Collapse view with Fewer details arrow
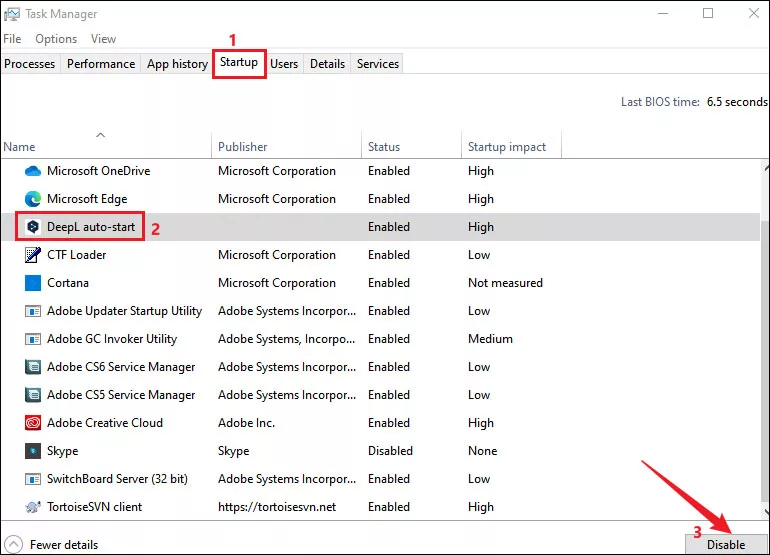 13,544
